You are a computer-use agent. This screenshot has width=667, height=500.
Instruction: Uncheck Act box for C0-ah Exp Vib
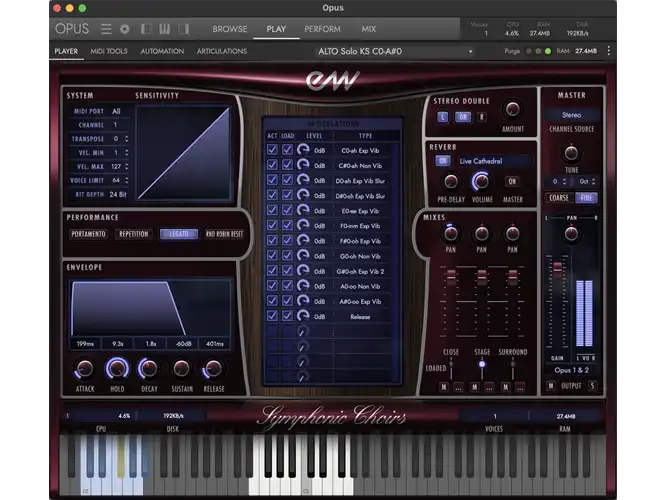click(272, 150)
